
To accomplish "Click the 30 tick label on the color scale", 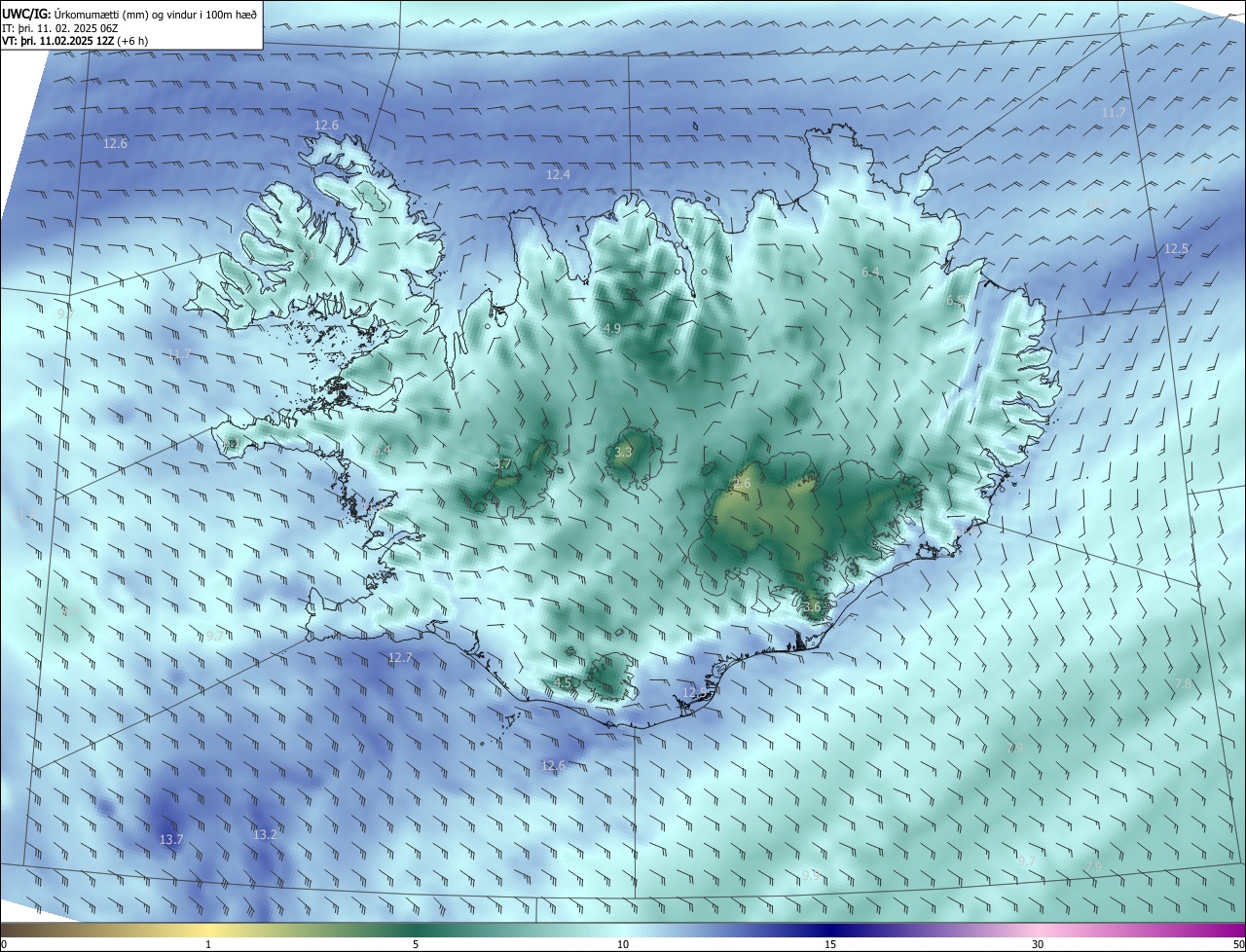I will pos(1038,945).
